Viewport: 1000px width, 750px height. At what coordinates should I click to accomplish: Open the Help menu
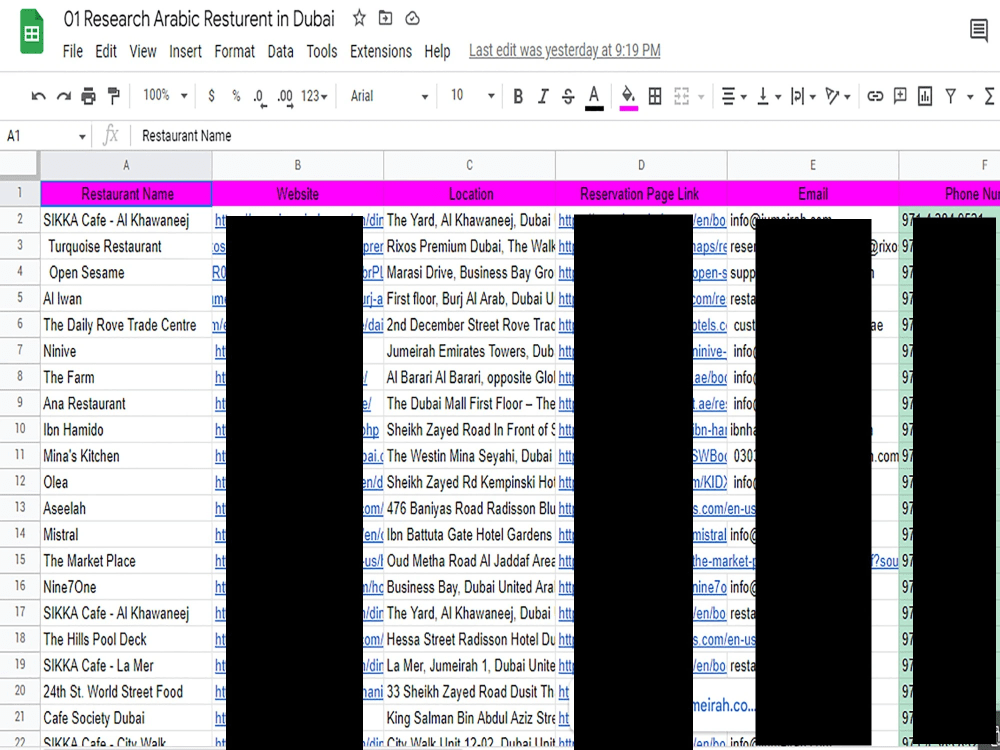coord(438,51)
